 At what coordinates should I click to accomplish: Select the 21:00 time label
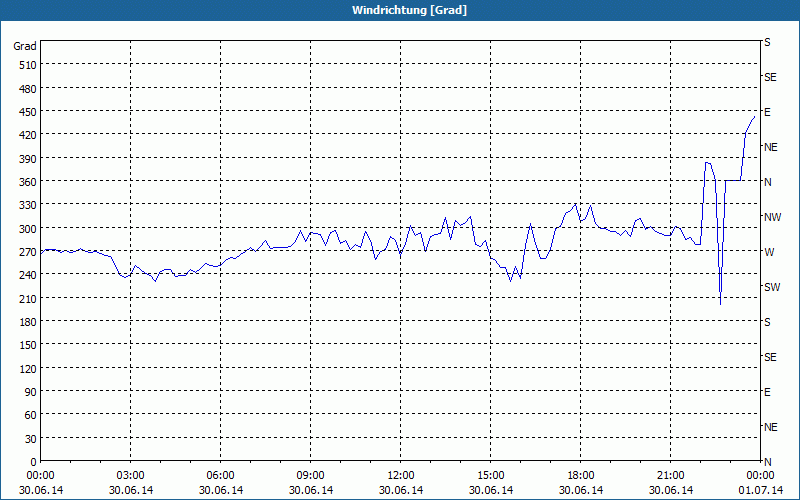[x=670, y=476]
